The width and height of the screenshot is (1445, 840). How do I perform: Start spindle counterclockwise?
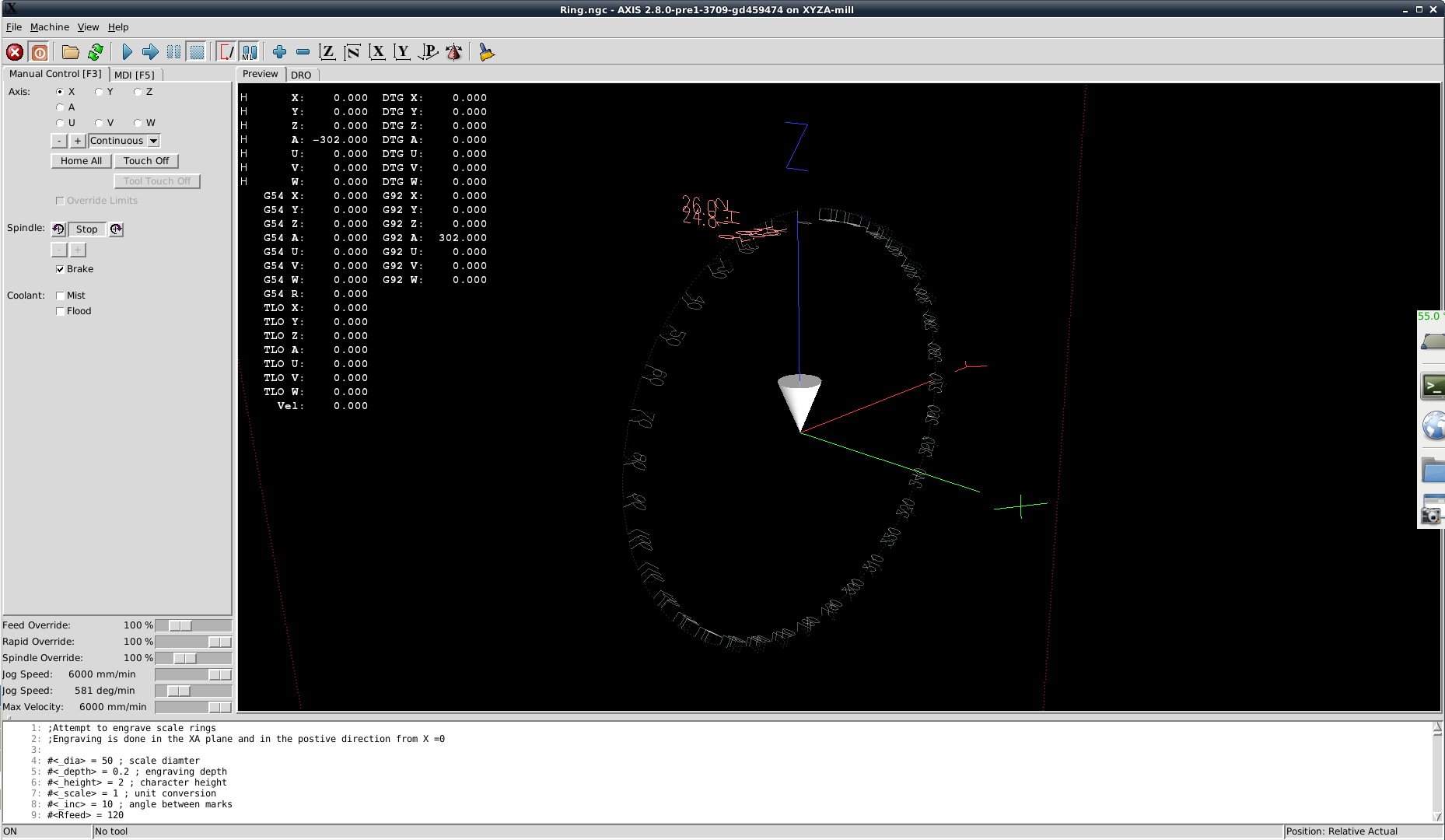coord(58,229)
